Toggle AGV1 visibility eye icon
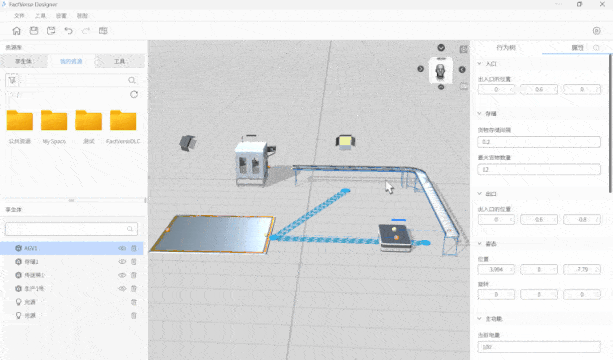613x360 pixels. pyautogui.click(x=122, y=248)
